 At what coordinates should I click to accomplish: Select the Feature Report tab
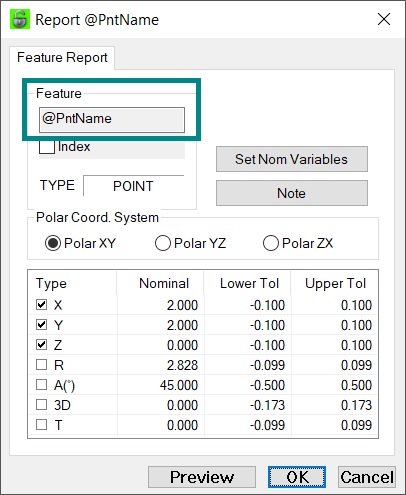click(x=62, y=58)
